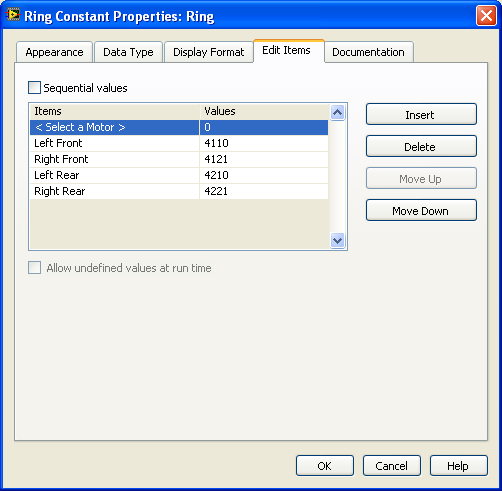
Task: Click the LabVIEW icon in title bar
Action: [x=13, y=15]
